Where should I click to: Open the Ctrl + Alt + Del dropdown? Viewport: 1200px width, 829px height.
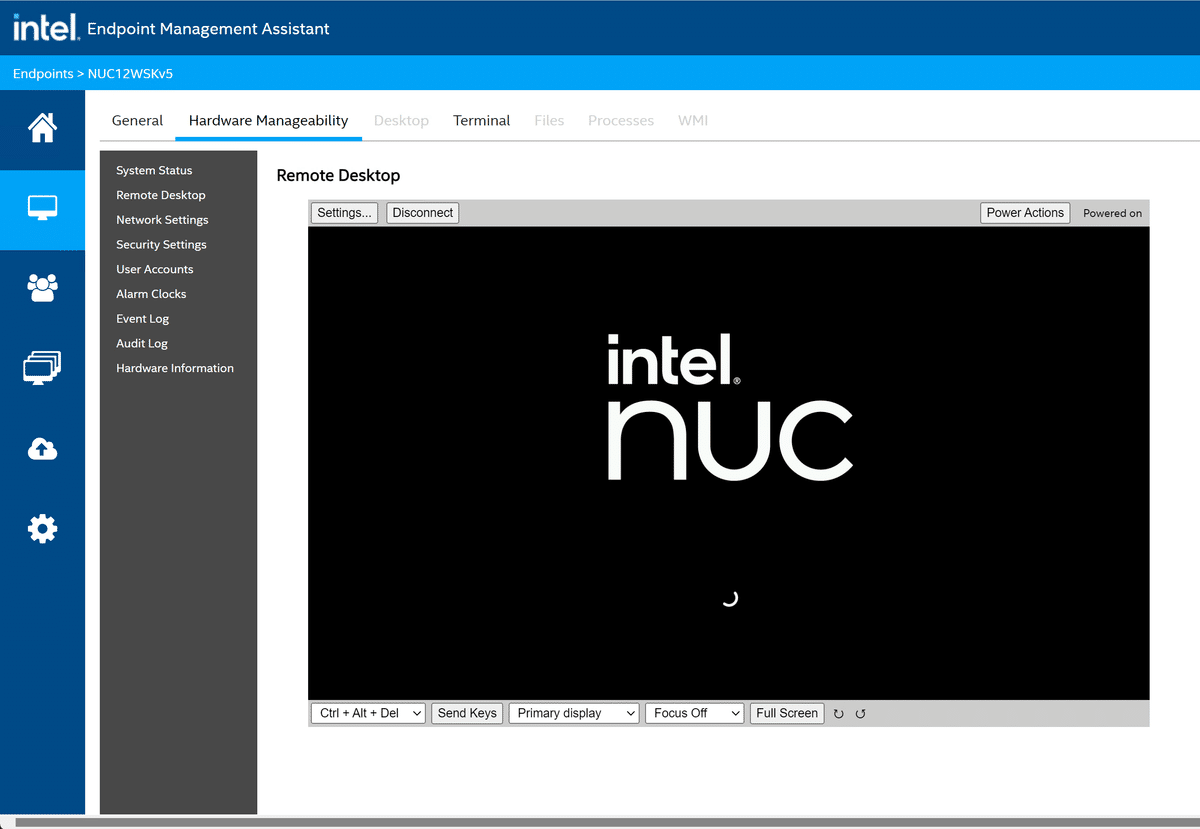pyautogui.click(x=369, y=713)
